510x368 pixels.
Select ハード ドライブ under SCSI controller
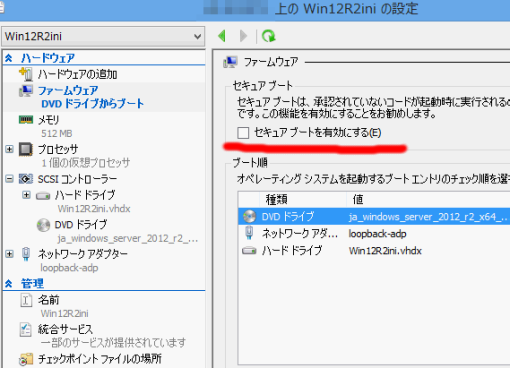tap(85, 195)
